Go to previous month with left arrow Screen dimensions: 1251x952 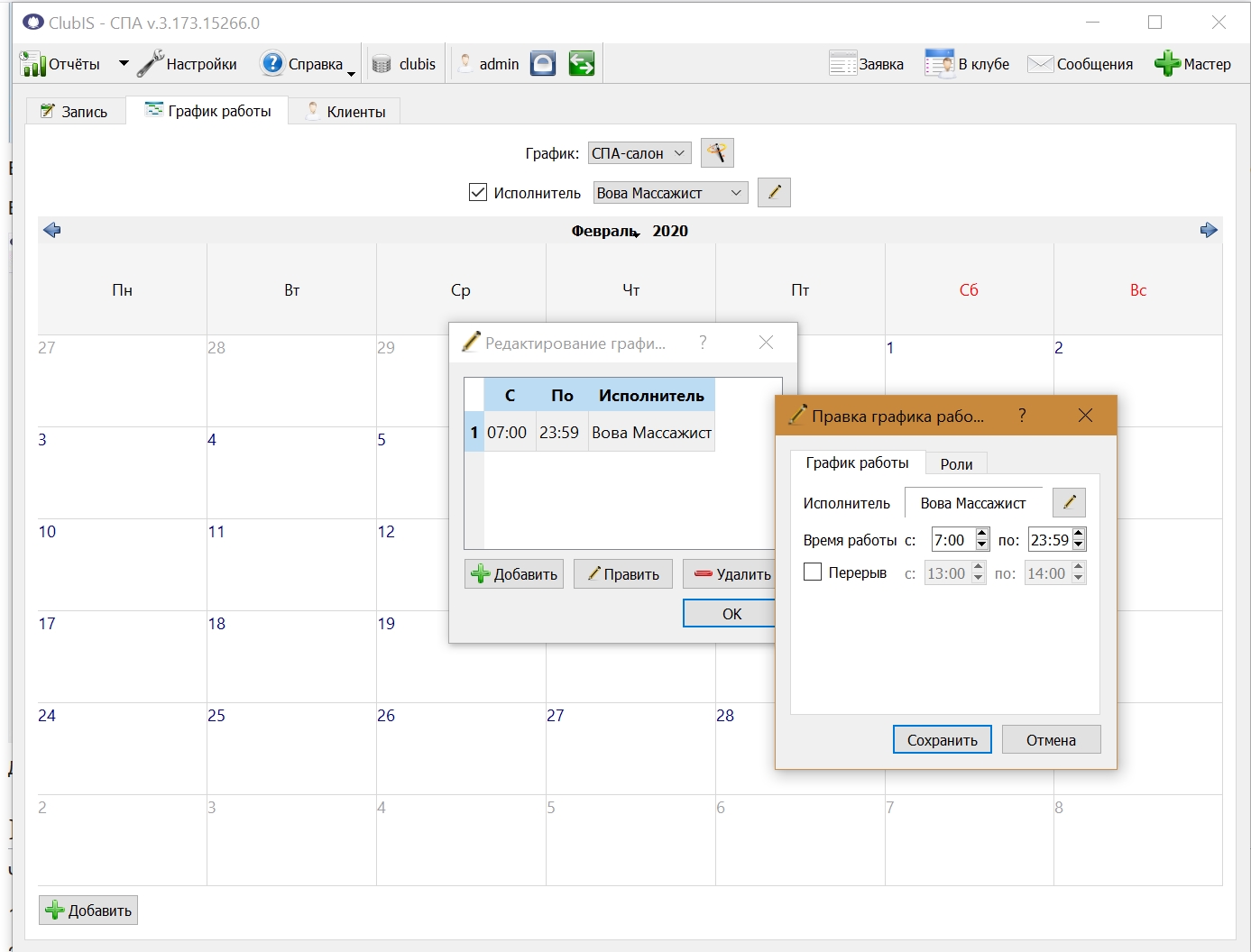pyautogui.click(x=52, y=230)
